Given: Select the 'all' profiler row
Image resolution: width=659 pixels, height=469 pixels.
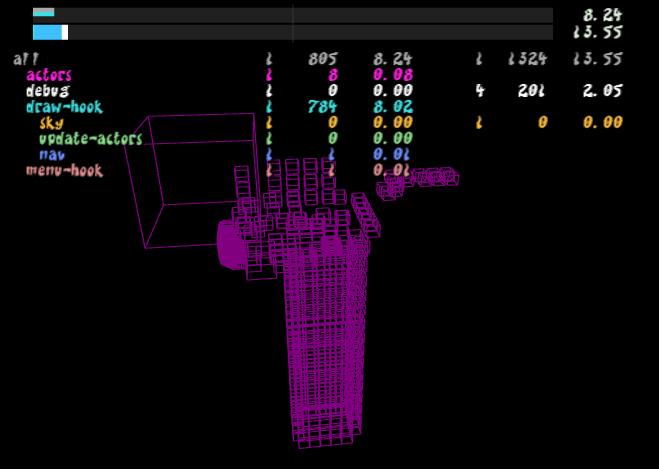Looking at the screenshot, I should 26,59.
